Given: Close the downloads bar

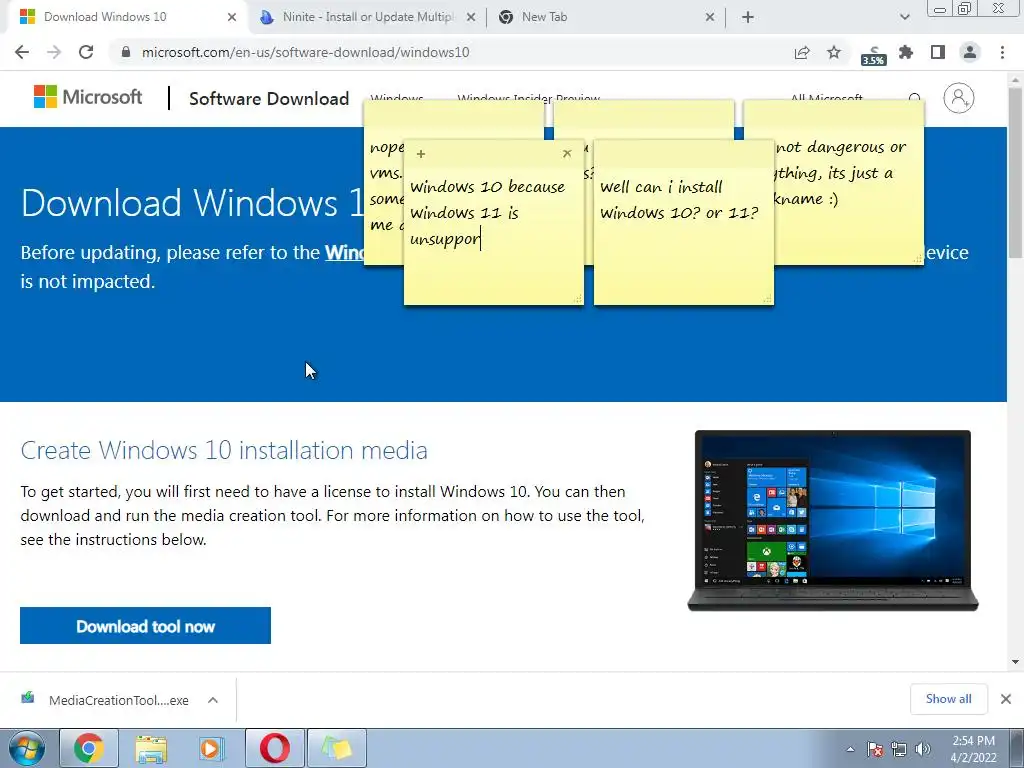Looking at the screenshot, I should coord(1006,699).
